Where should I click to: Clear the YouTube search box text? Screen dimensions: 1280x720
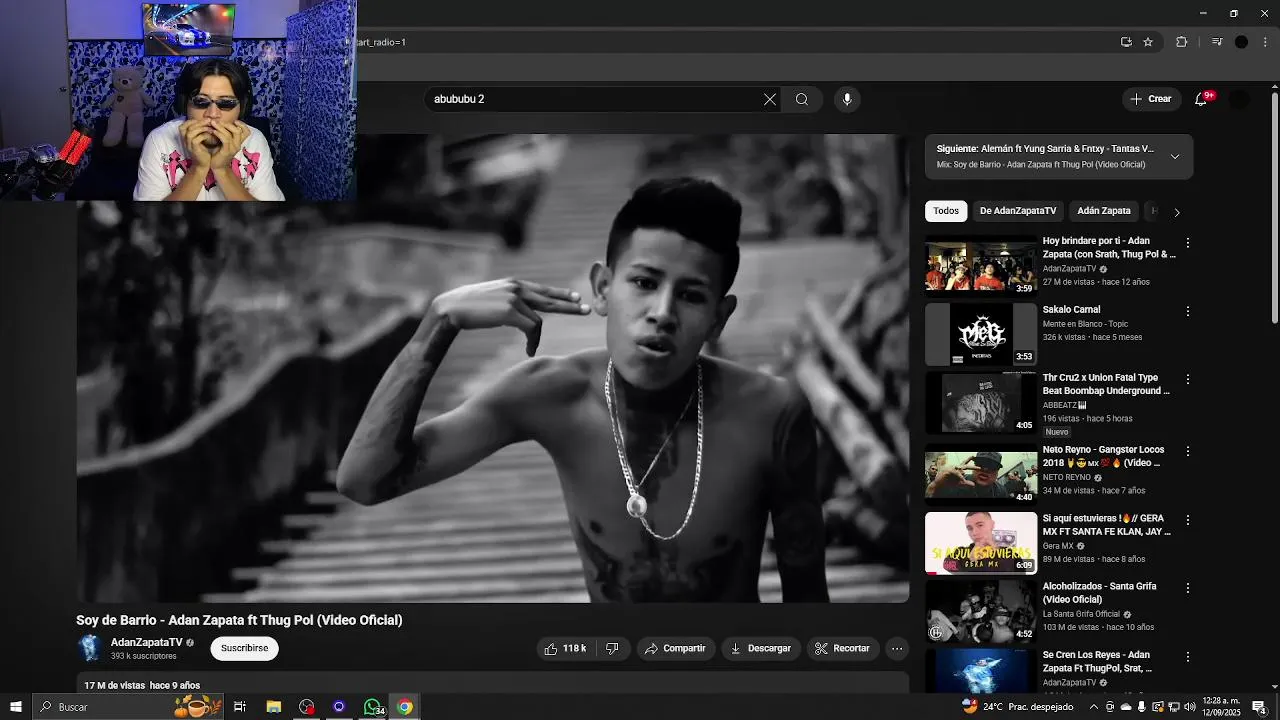[770, 99]
